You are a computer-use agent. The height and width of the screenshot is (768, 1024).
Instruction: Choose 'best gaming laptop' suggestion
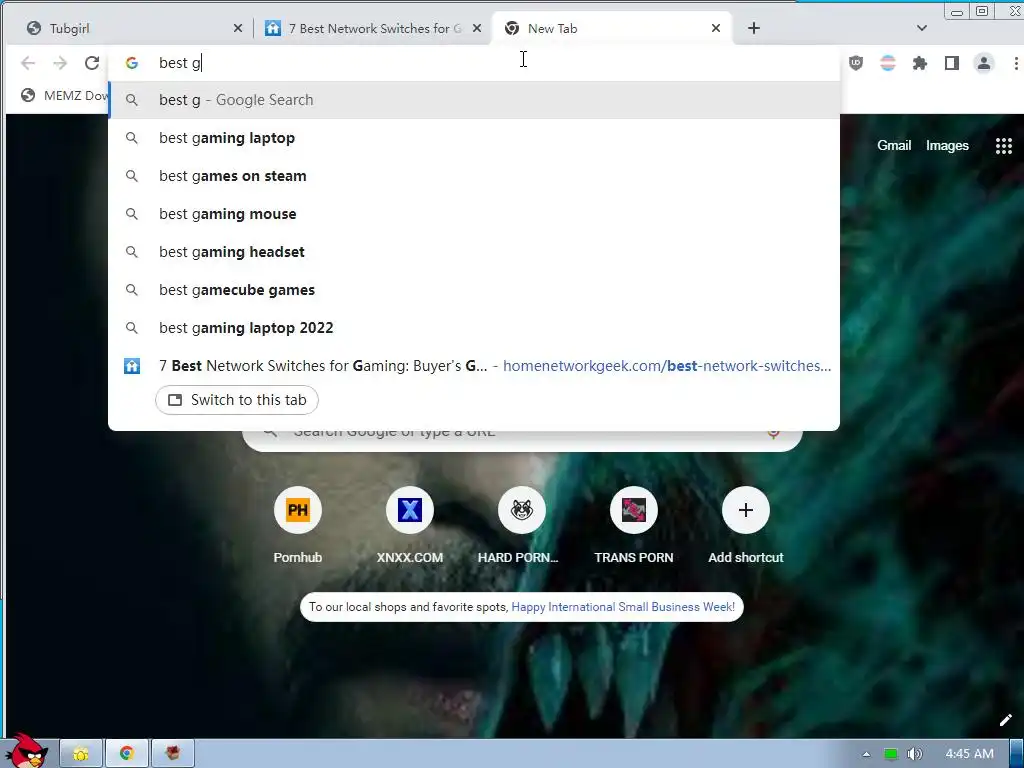tap(474, 138)
